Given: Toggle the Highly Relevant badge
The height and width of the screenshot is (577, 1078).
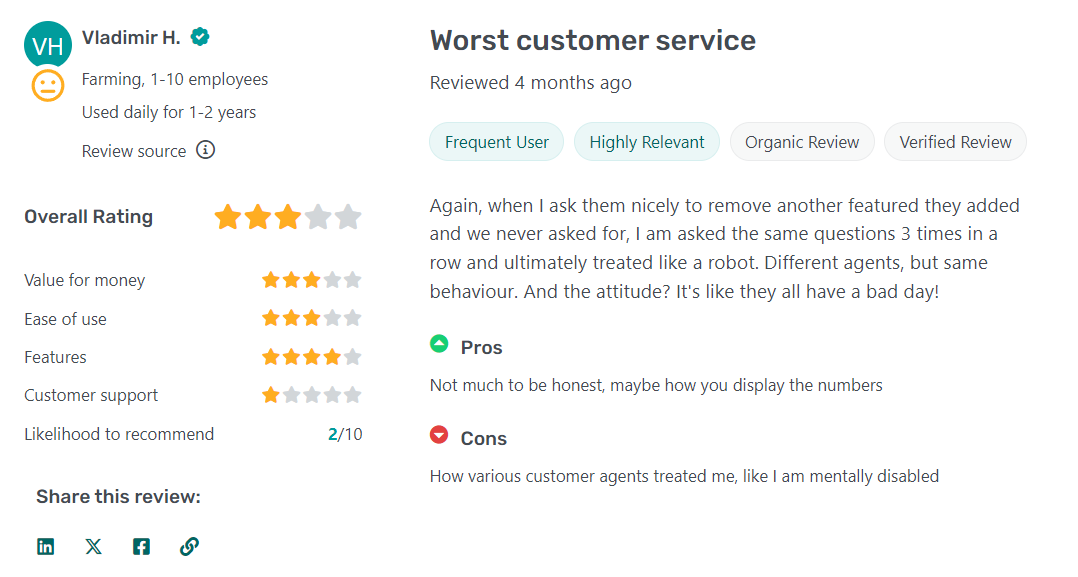Looking at the screenshot, I should tap(646, 141).
